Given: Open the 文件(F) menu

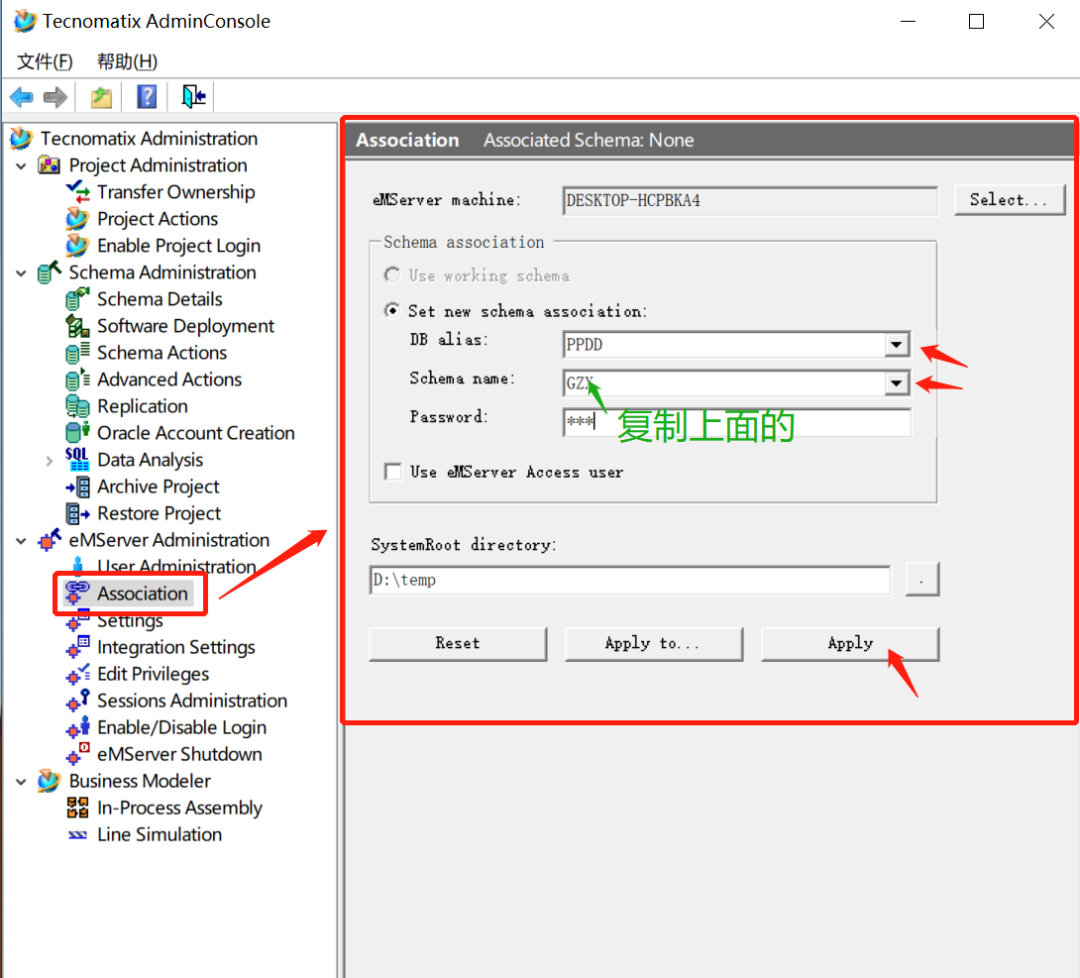Looking at the screenshot, I should click(x=45, y=61).
